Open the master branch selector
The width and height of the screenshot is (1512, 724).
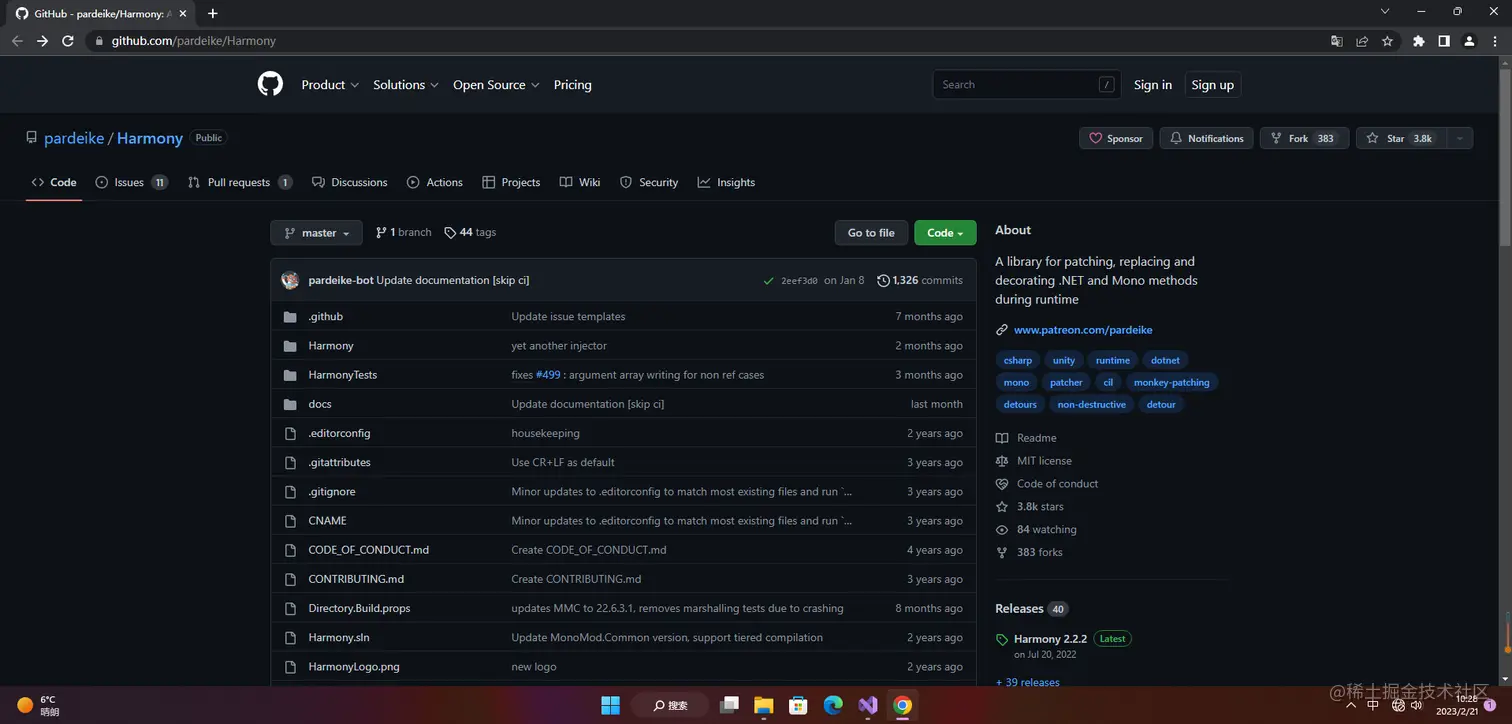tap(316, 233)
